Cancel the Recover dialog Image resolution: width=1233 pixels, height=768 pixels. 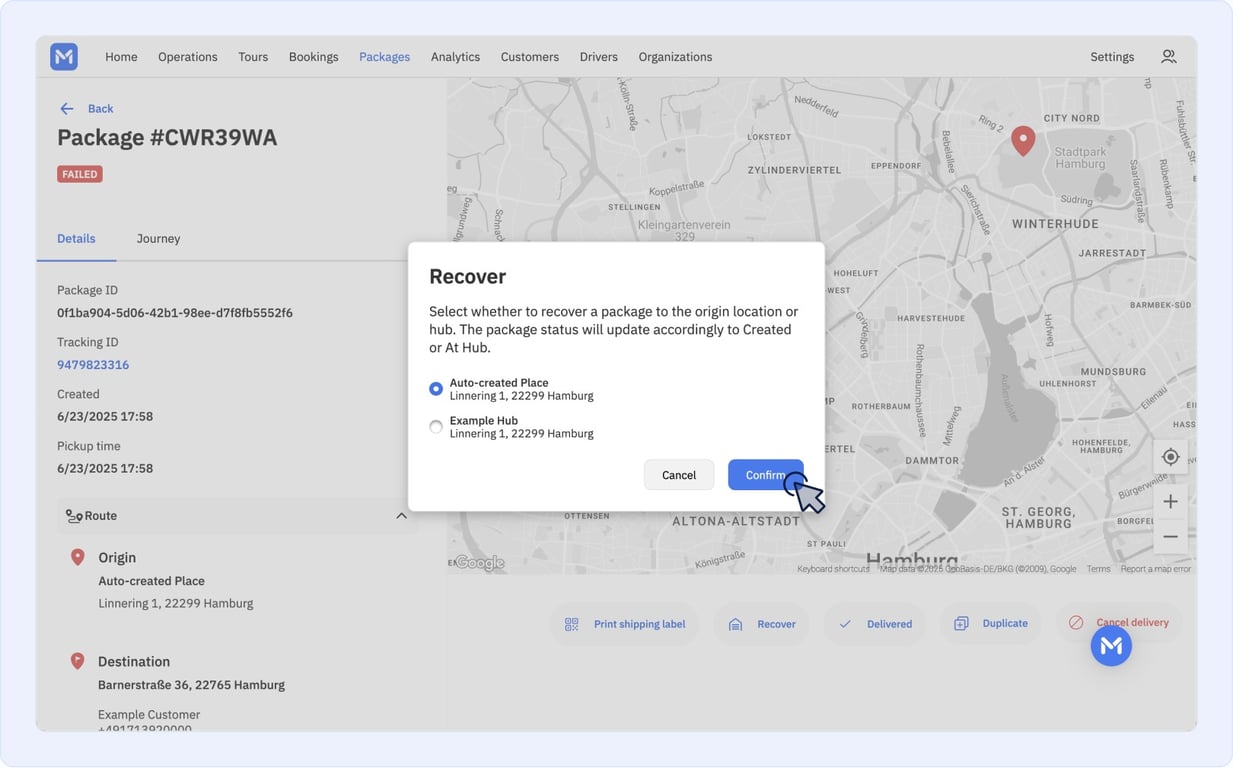679,475
